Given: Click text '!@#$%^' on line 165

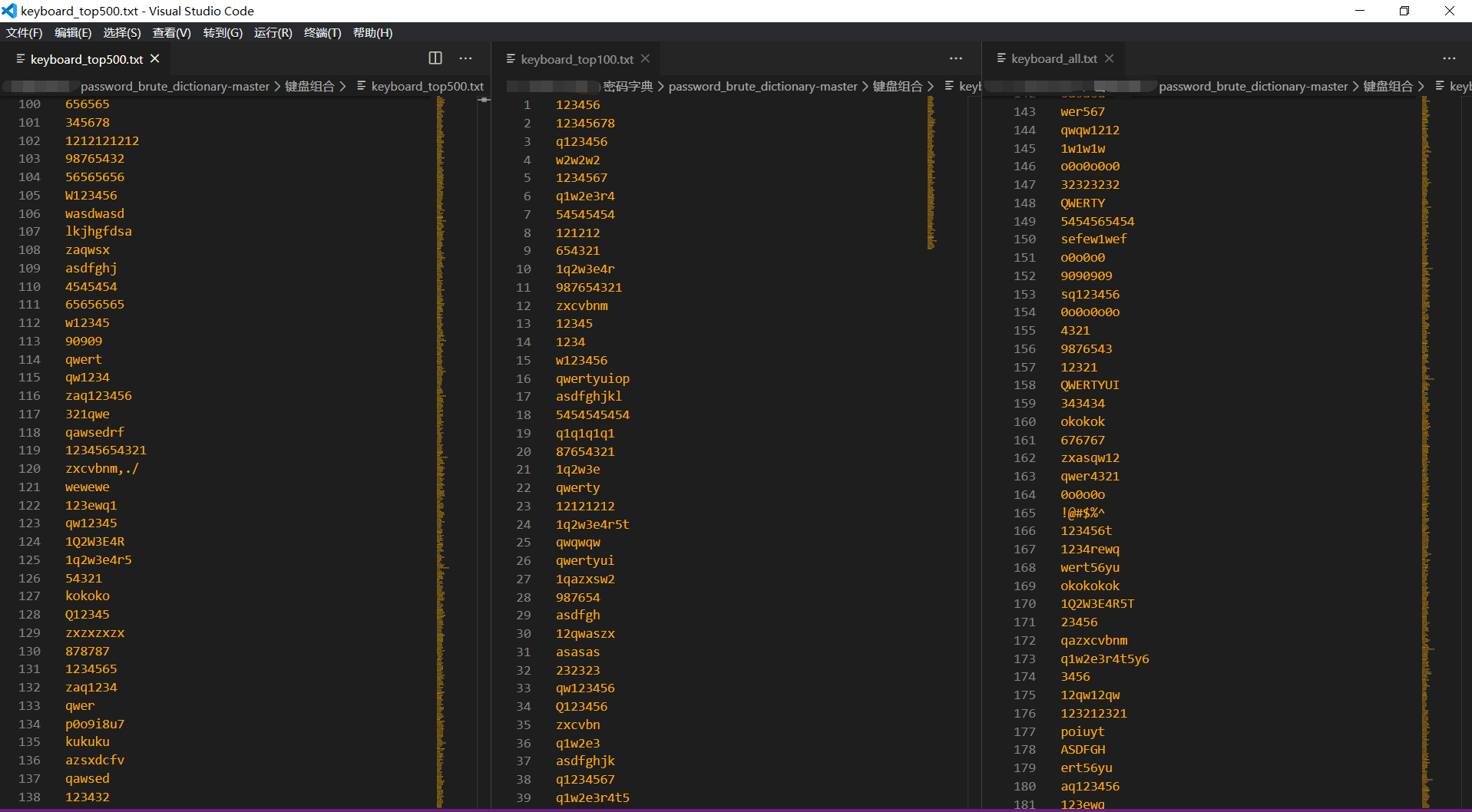Looking at the screenshot, I should click(x=1083, y=513).
